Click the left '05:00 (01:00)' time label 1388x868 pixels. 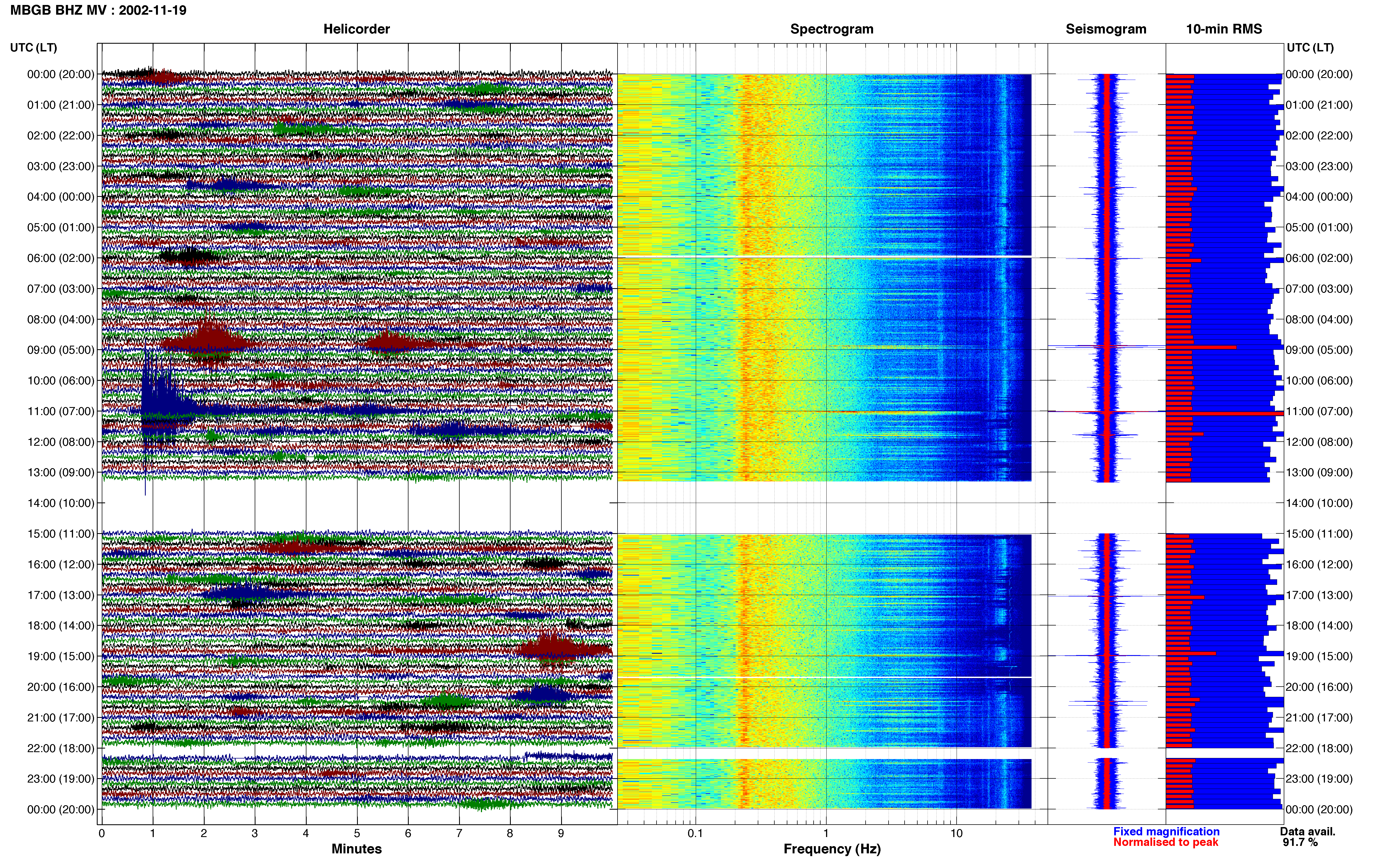tap(60, 227)
